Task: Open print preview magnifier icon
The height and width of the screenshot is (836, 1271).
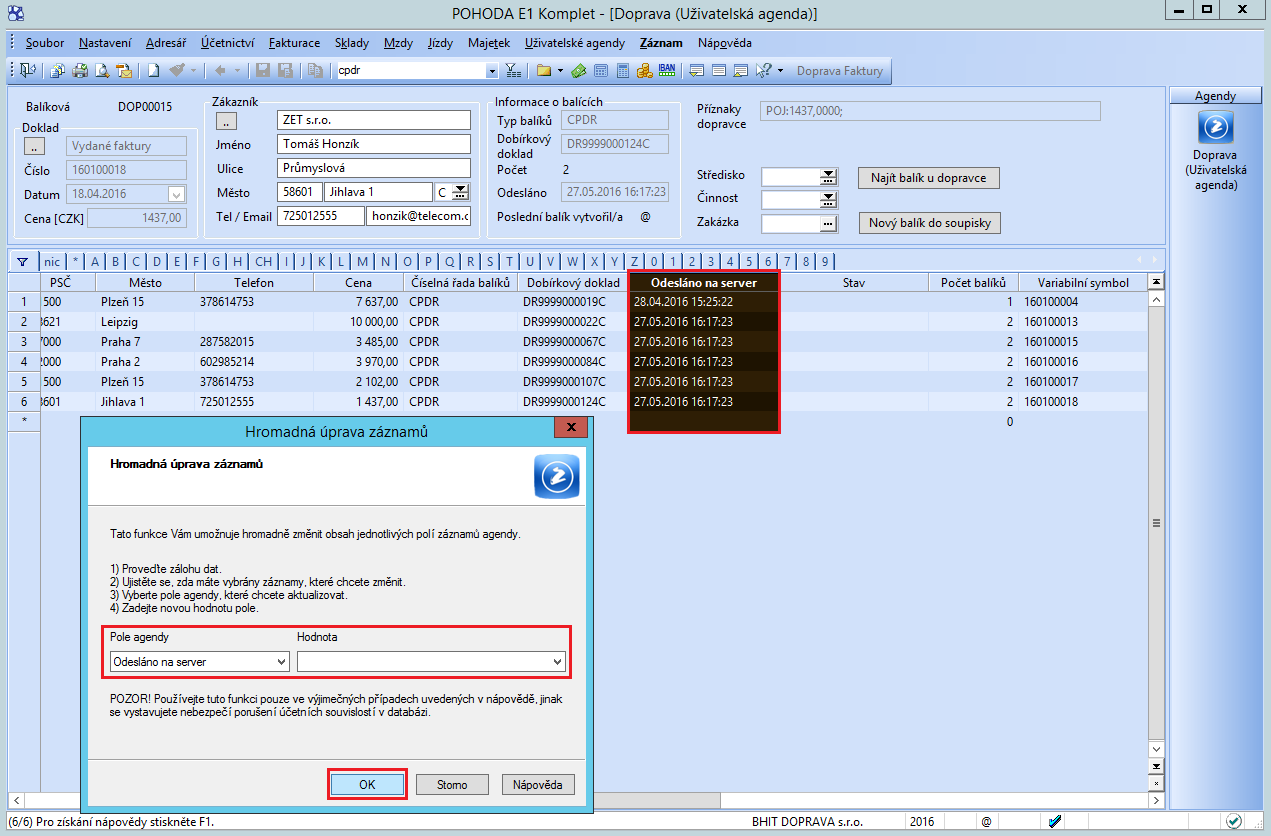Action: coord(101,70)
